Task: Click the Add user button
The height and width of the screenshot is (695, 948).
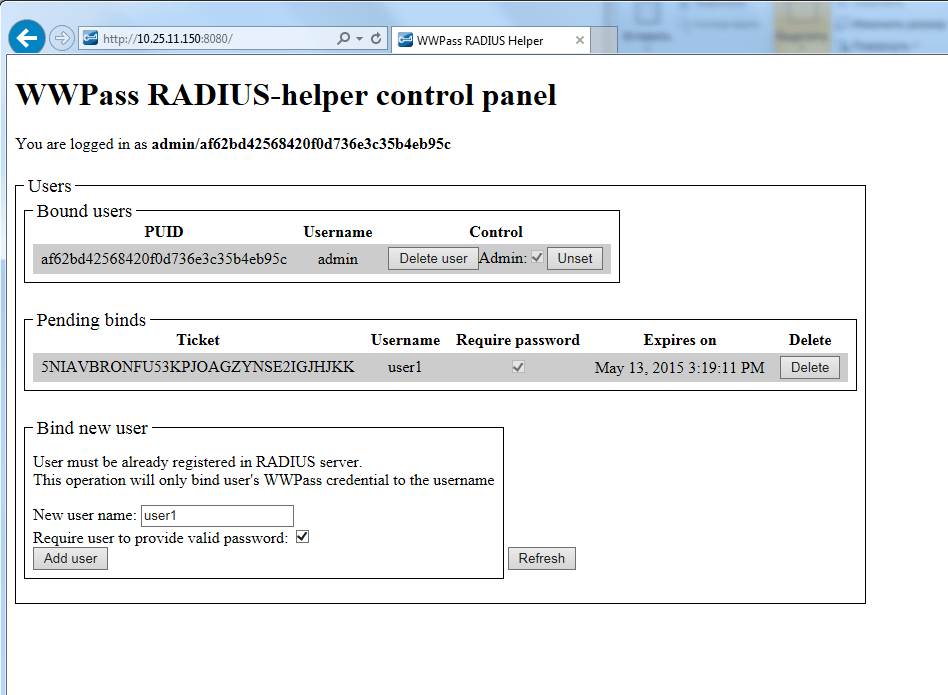Action: (x=70, y=558)
